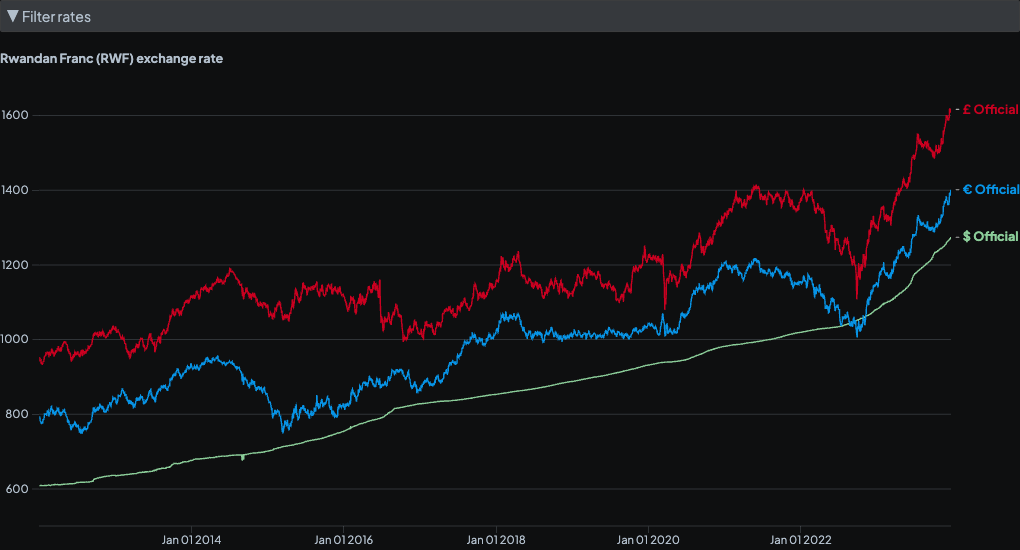
Task: Select the £ Official series label
Action: click(x=991, y=109)
